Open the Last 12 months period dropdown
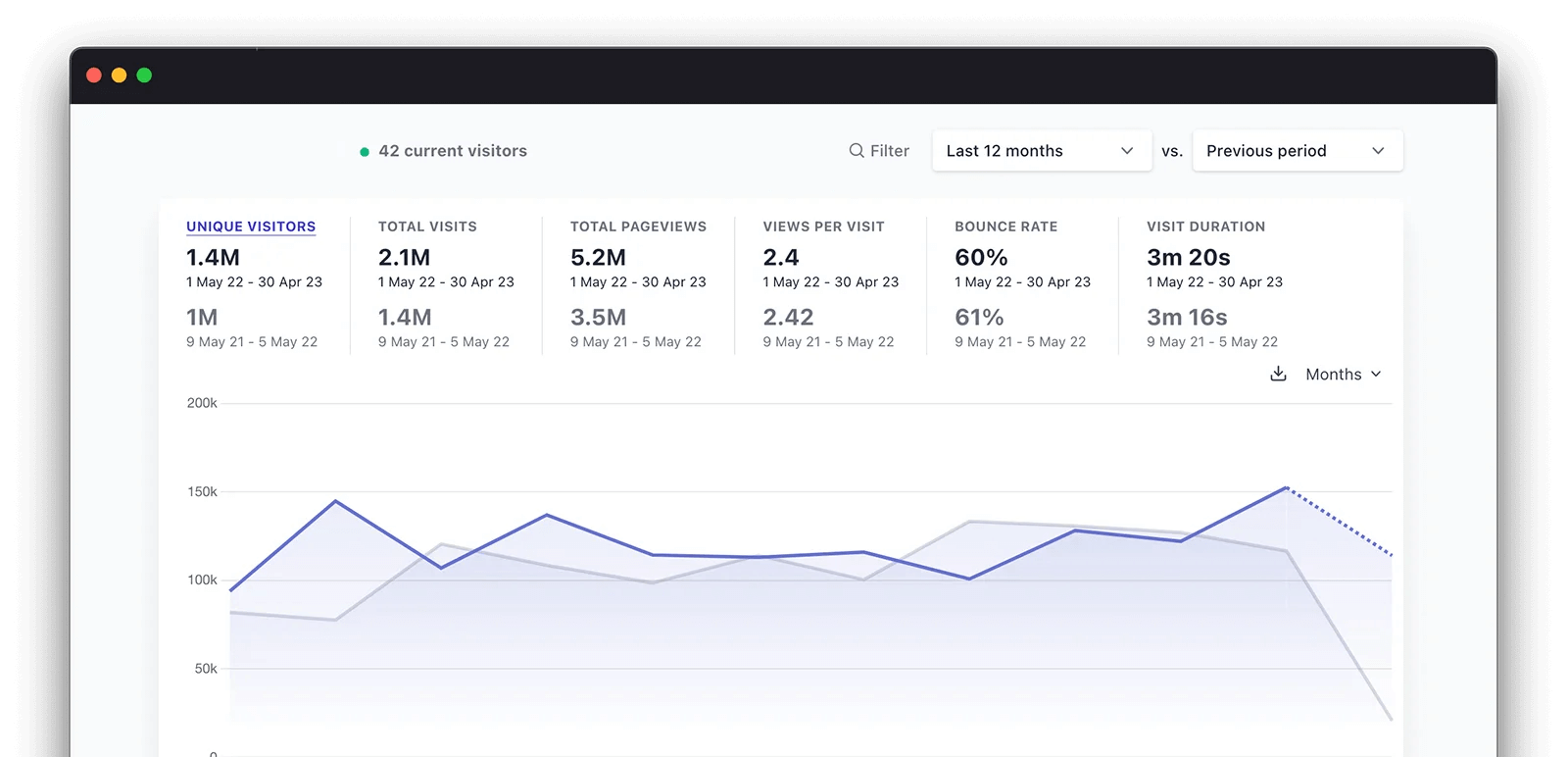This screenshot has width=1568, height=757. pos(1042,150)
